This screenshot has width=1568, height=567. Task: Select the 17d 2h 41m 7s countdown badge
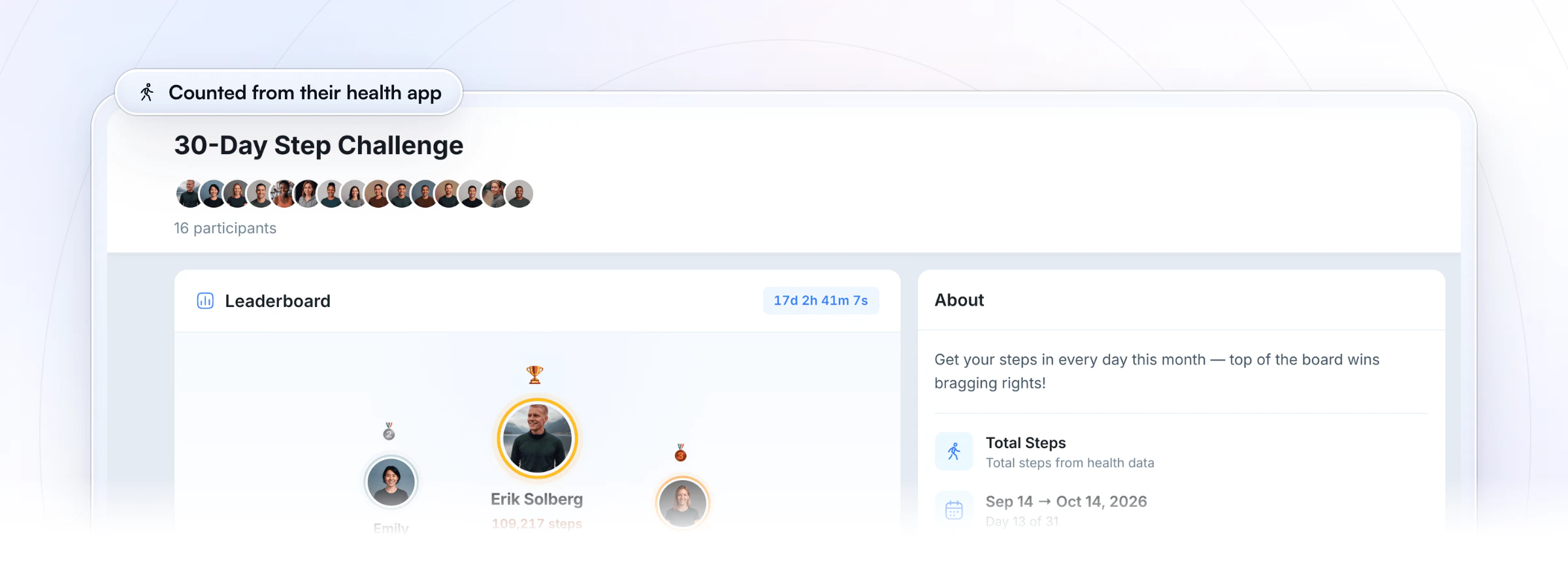(821, 300)
